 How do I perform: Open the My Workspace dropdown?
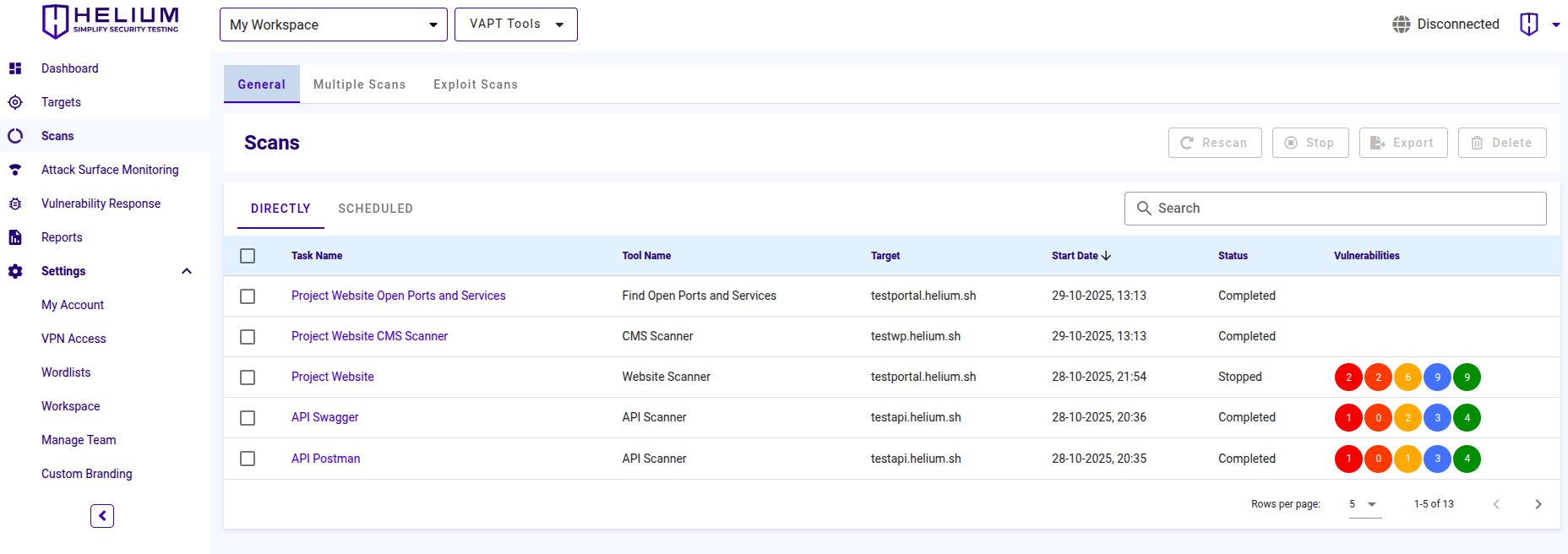(x=333, y=24)
